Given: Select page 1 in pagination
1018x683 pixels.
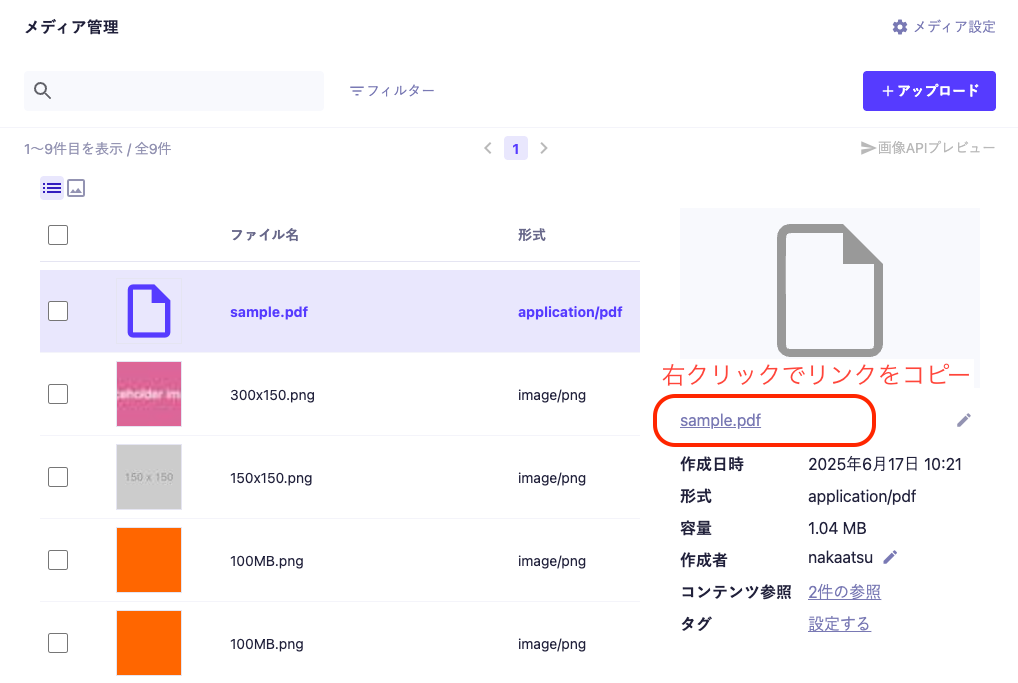Looking at the screenshot, I should 516,148.
